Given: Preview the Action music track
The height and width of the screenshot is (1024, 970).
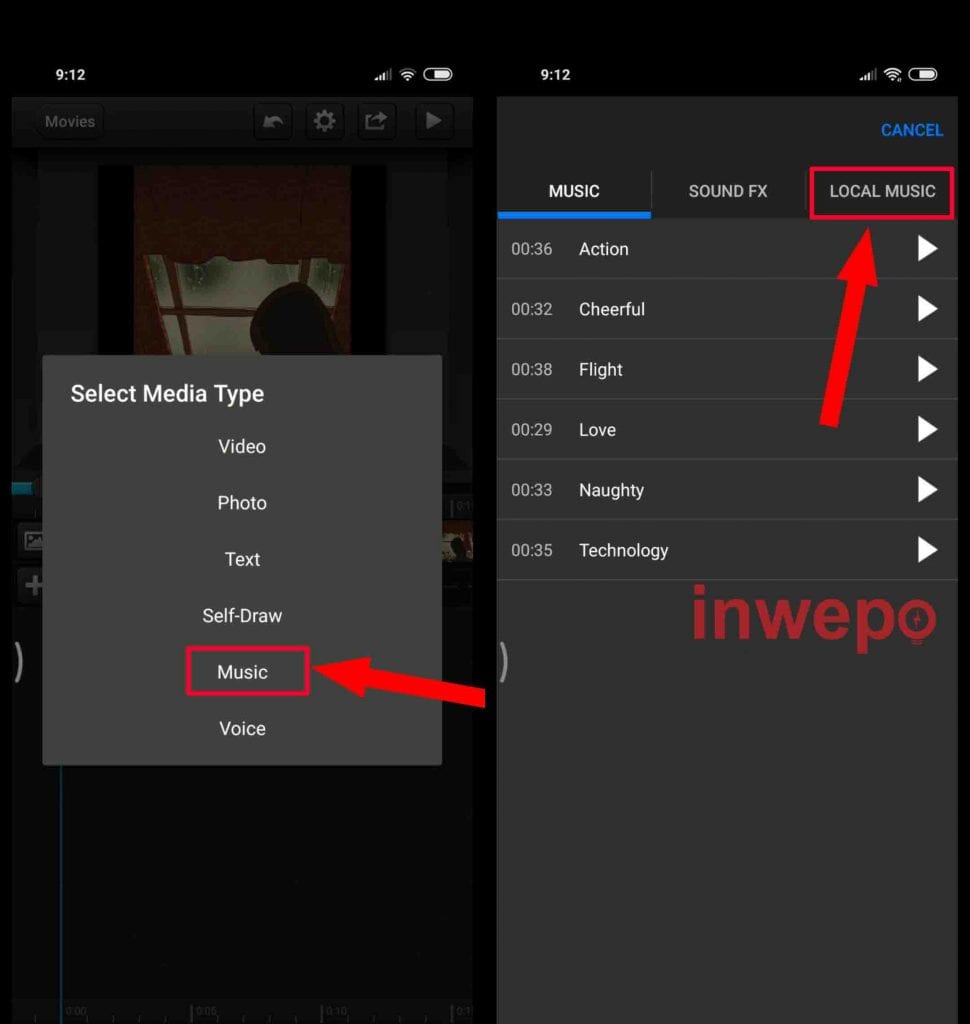Looking at the screenshot, I should 927,249.
